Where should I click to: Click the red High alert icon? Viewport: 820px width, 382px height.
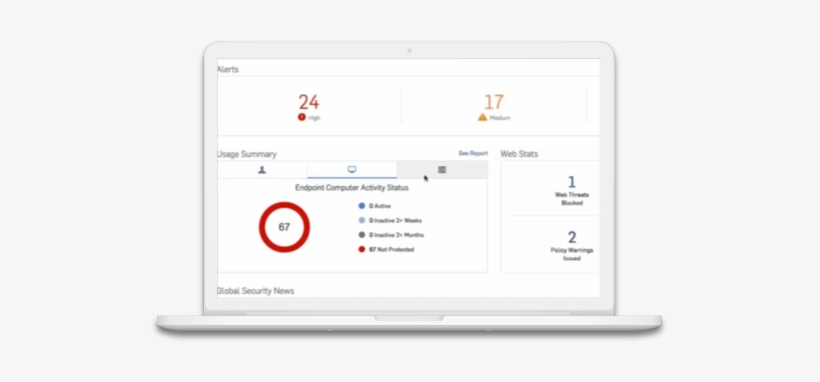tap(302, 117)
